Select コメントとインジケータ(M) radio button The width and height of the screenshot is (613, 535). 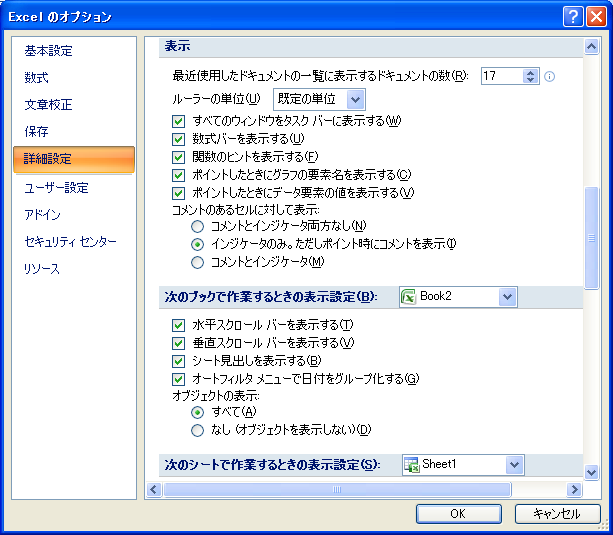pyautogui.click(x=197, y=262)
